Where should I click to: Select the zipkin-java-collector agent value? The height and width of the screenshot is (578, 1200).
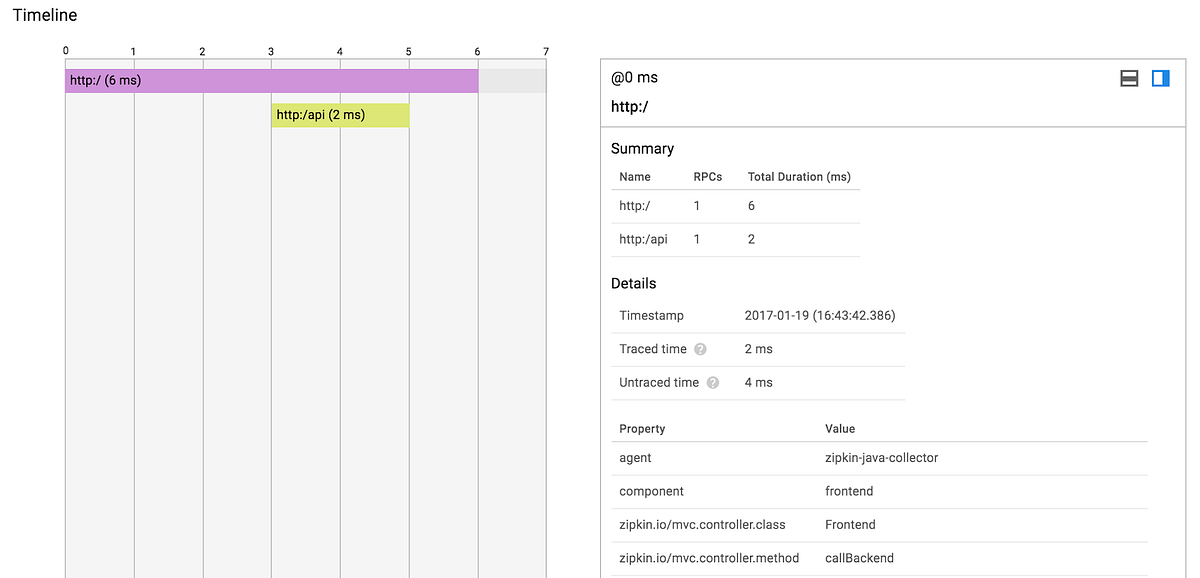click(881, 458)
